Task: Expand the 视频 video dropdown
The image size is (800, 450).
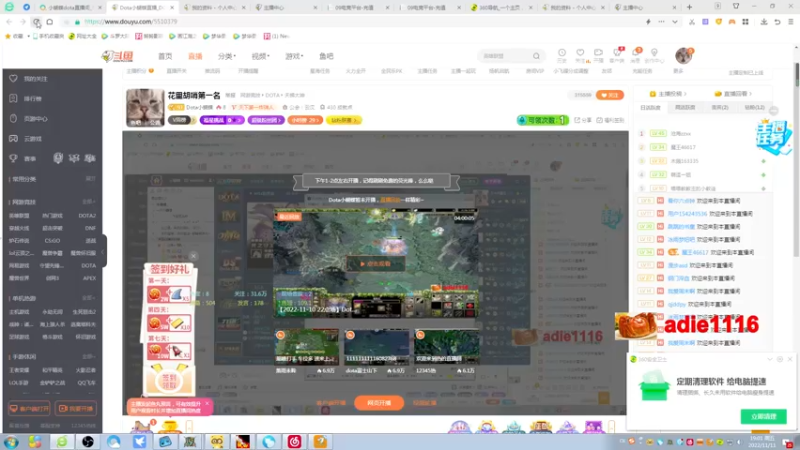Action: click(260, 56)
